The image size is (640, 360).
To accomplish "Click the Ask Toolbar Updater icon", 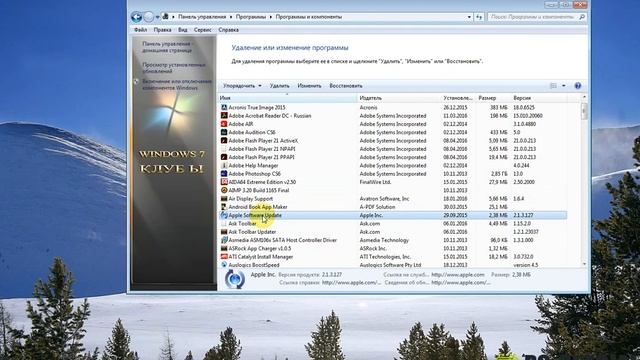I will point(224,231).
